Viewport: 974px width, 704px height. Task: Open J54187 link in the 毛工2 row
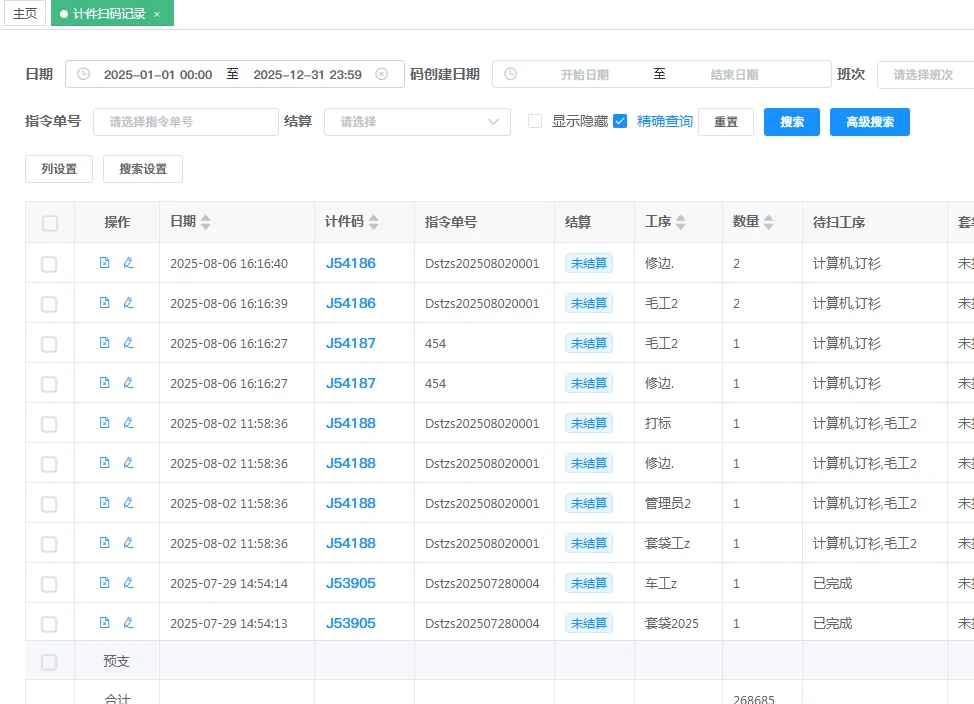pyautogui.click(x=351, y=344)
